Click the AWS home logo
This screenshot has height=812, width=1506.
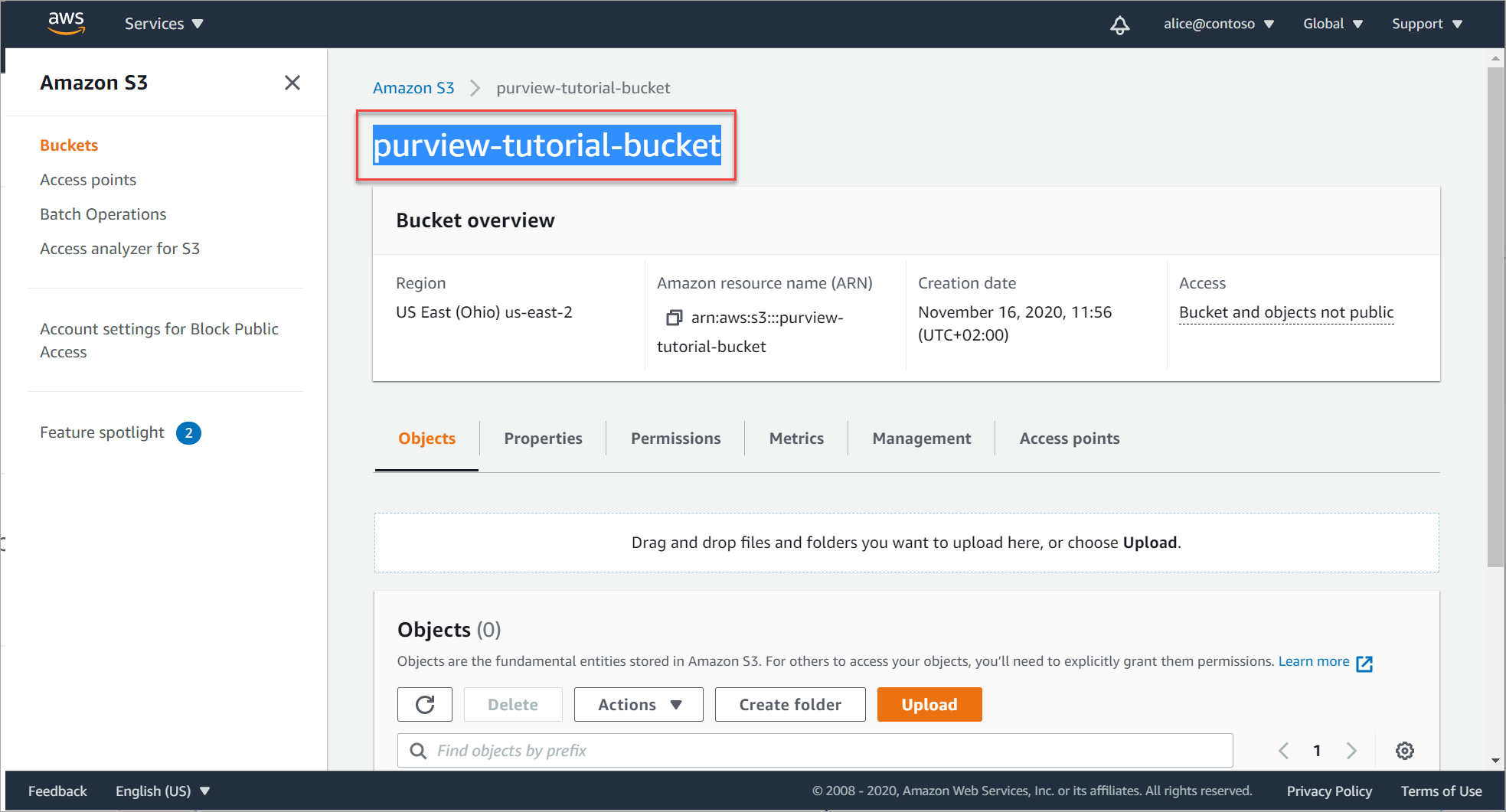coord(66,23)
